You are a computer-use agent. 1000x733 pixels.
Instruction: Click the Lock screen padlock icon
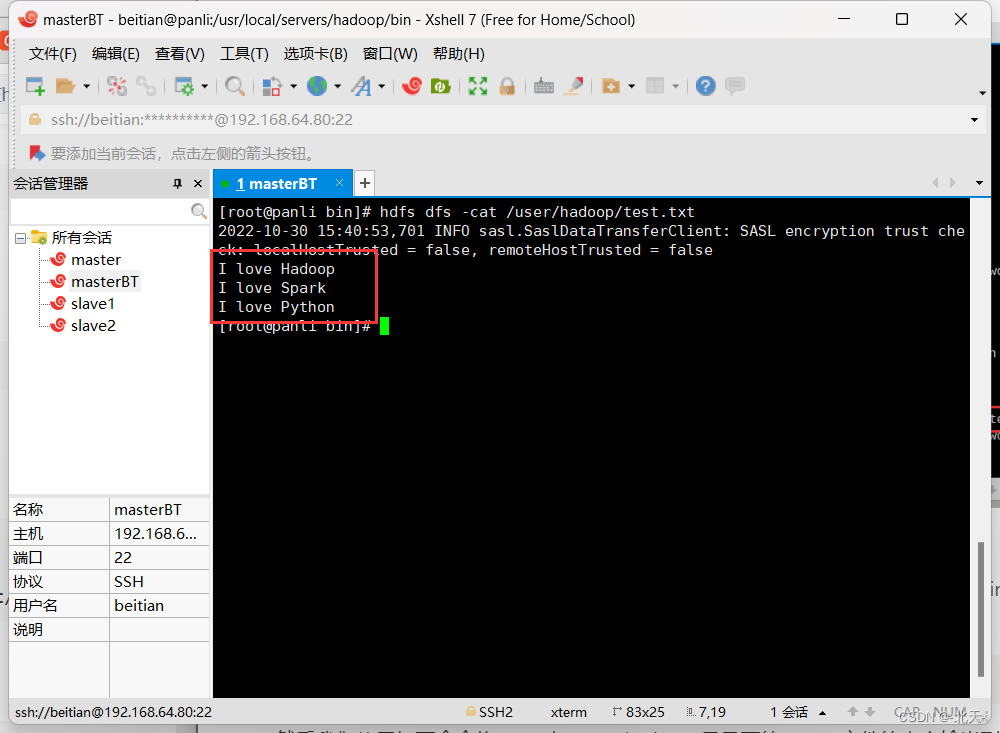(508, 85)
